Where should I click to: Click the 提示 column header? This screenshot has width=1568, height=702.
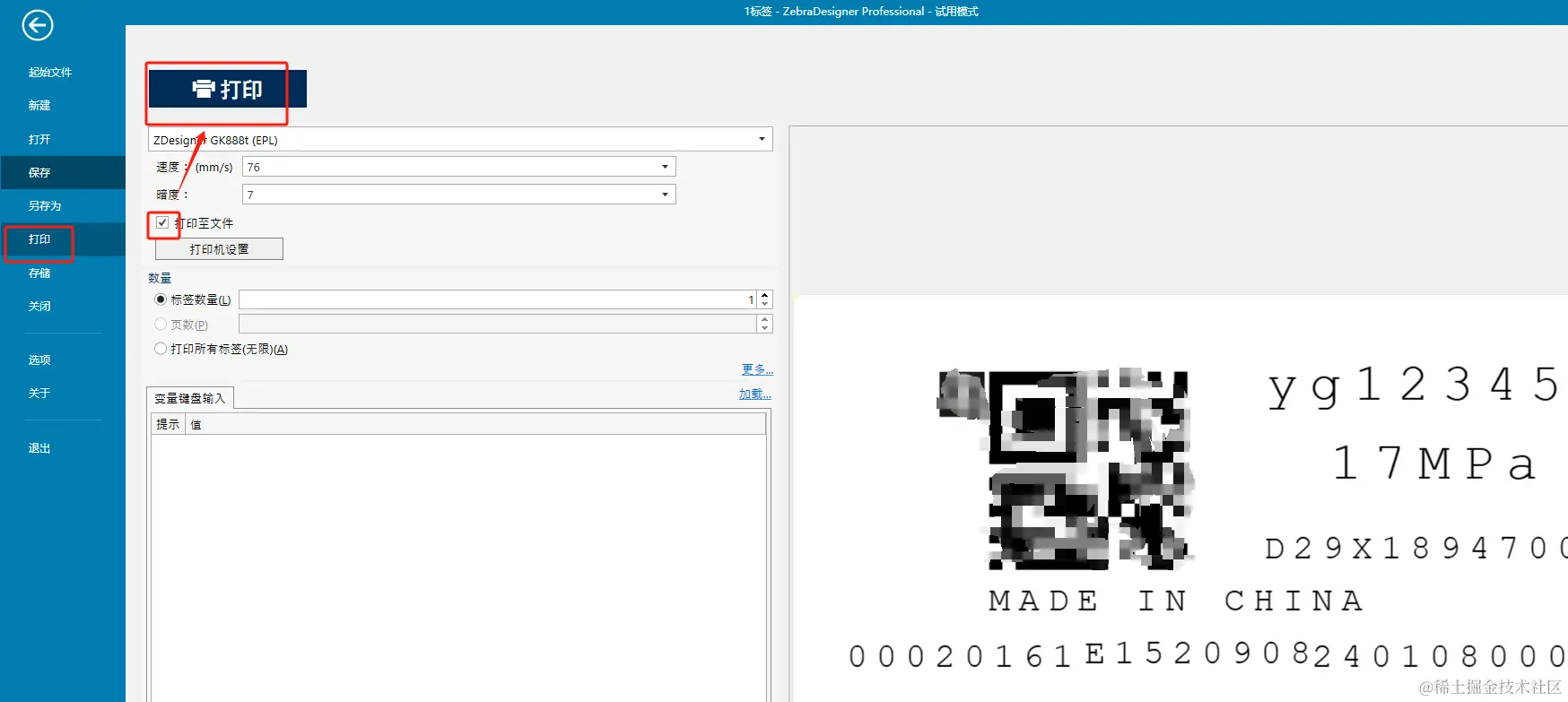pyautogui.click(x=168, y=424)
